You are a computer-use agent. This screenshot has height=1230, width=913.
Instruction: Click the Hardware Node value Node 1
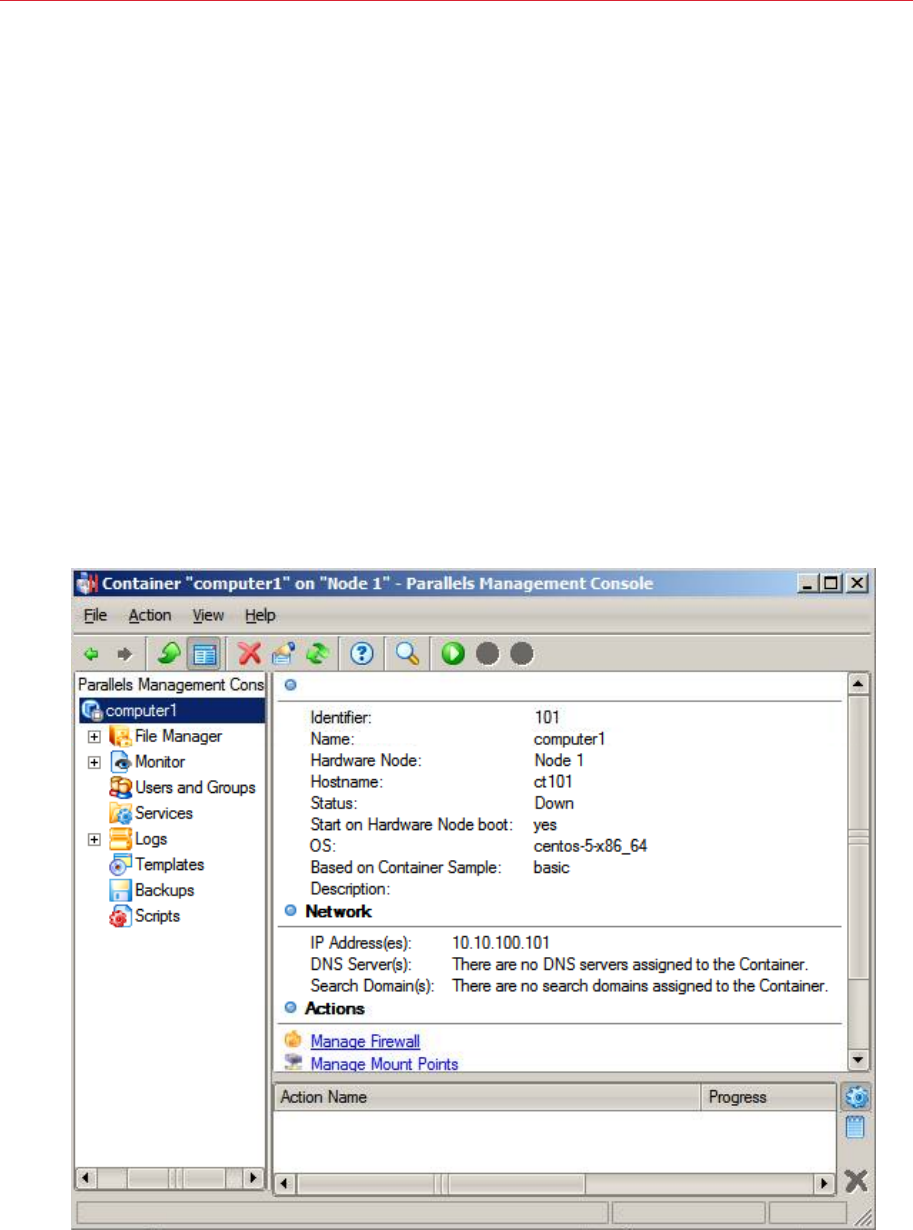[x=560, y=760]
